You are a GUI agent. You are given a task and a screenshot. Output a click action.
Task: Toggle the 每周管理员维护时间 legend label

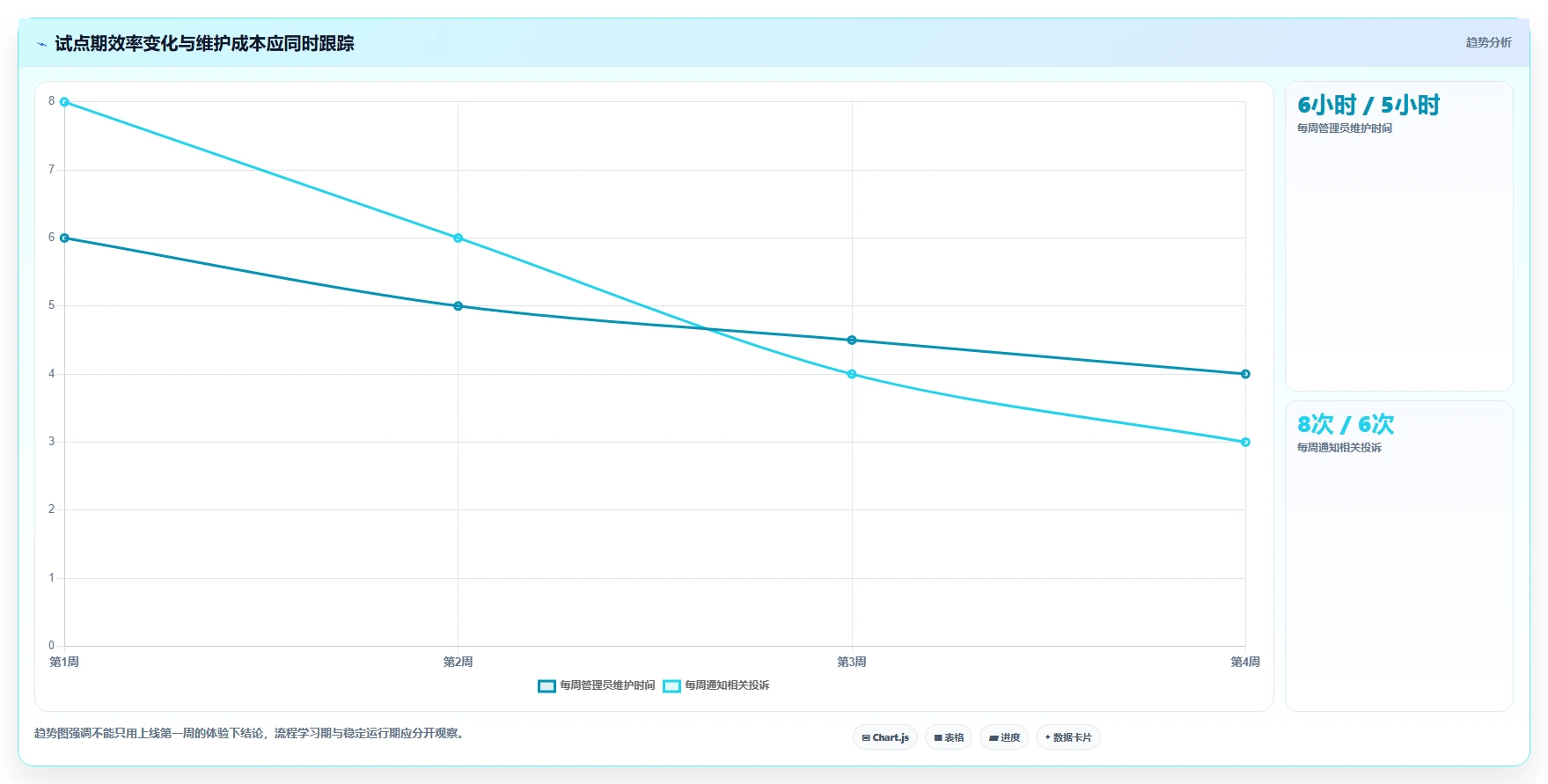coord(607,685)
